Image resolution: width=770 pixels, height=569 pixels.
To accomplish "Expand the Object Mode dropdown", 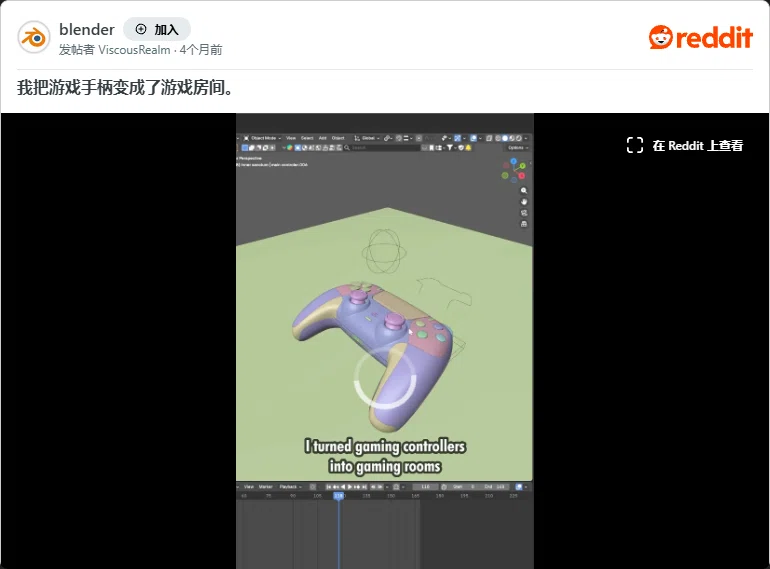I will point(262,138).
